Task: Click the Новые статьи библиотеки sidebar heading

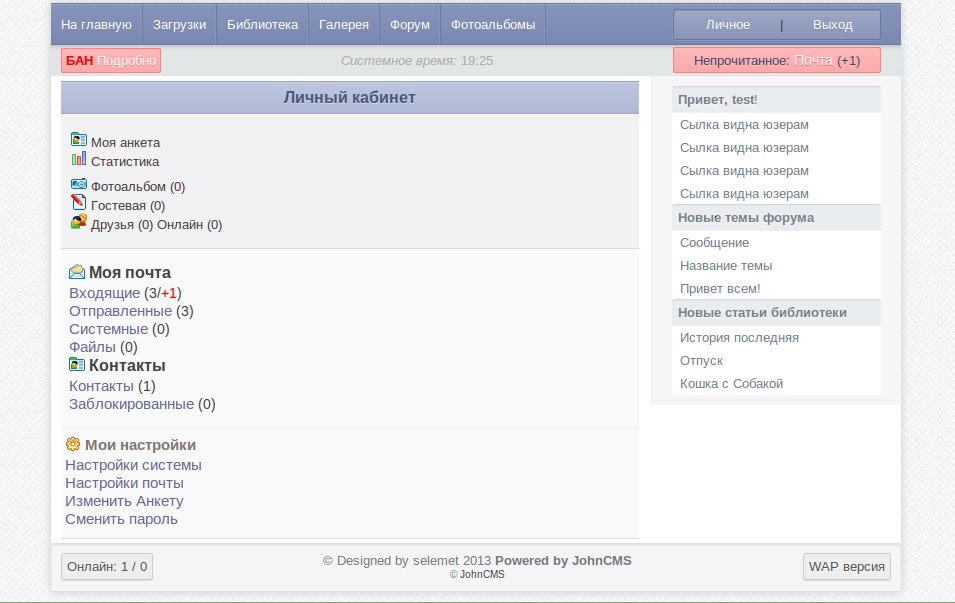Action: pos(777,313)
